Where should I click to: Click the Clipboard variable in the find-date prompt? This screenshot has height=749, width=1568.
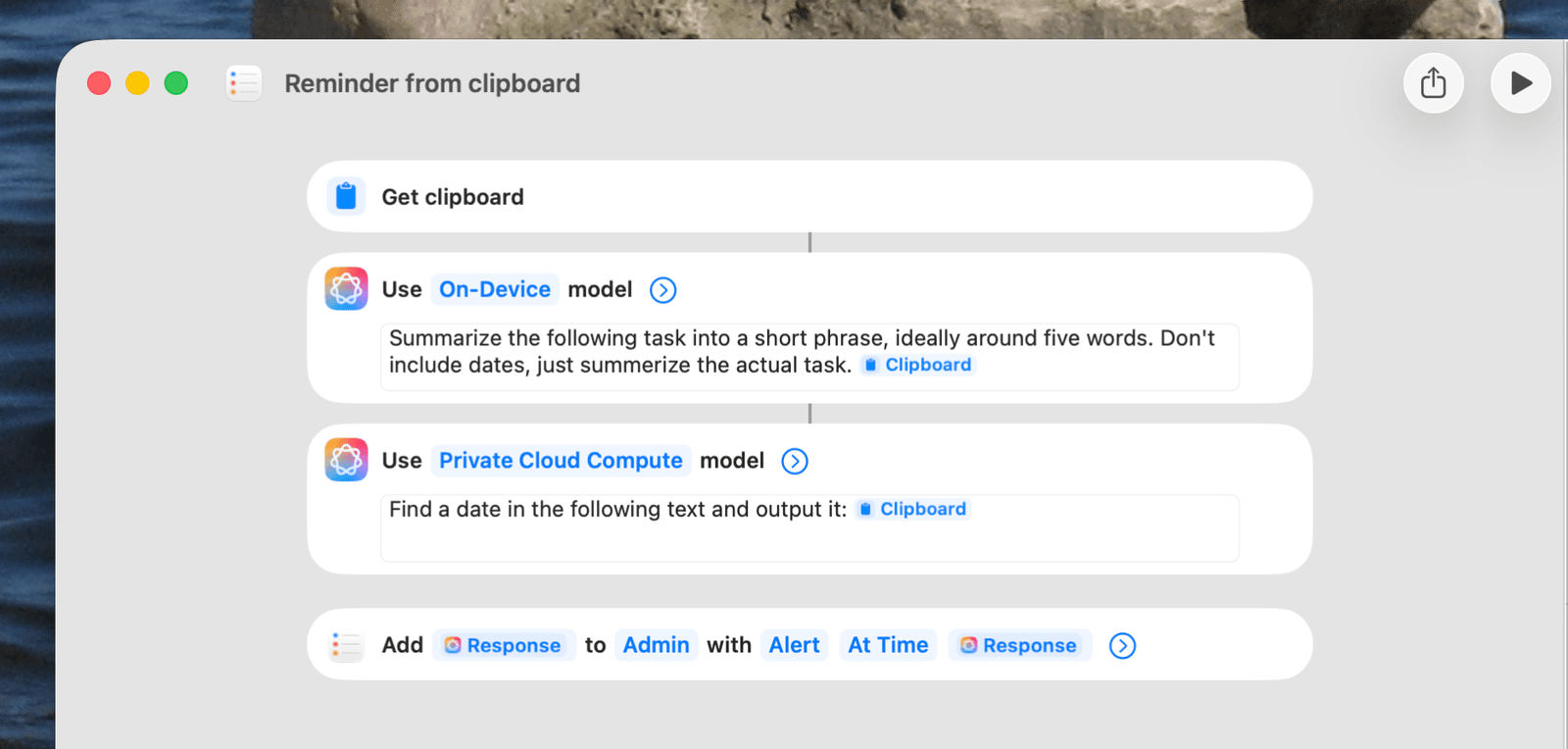[913, 509]
